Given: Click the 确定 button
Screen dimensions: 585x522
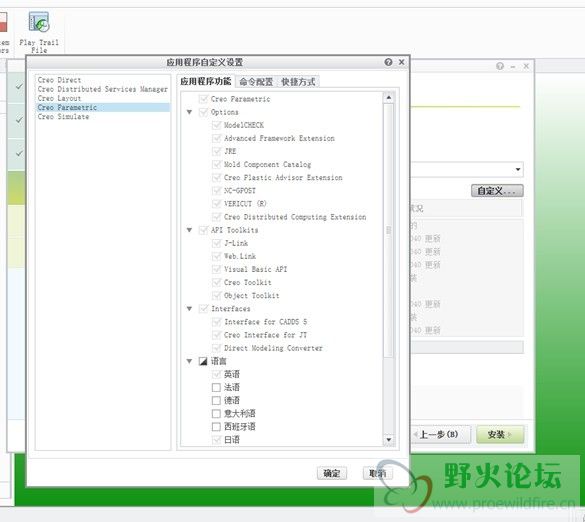Looking at the screenshot, I should click(x=332, y=473).
